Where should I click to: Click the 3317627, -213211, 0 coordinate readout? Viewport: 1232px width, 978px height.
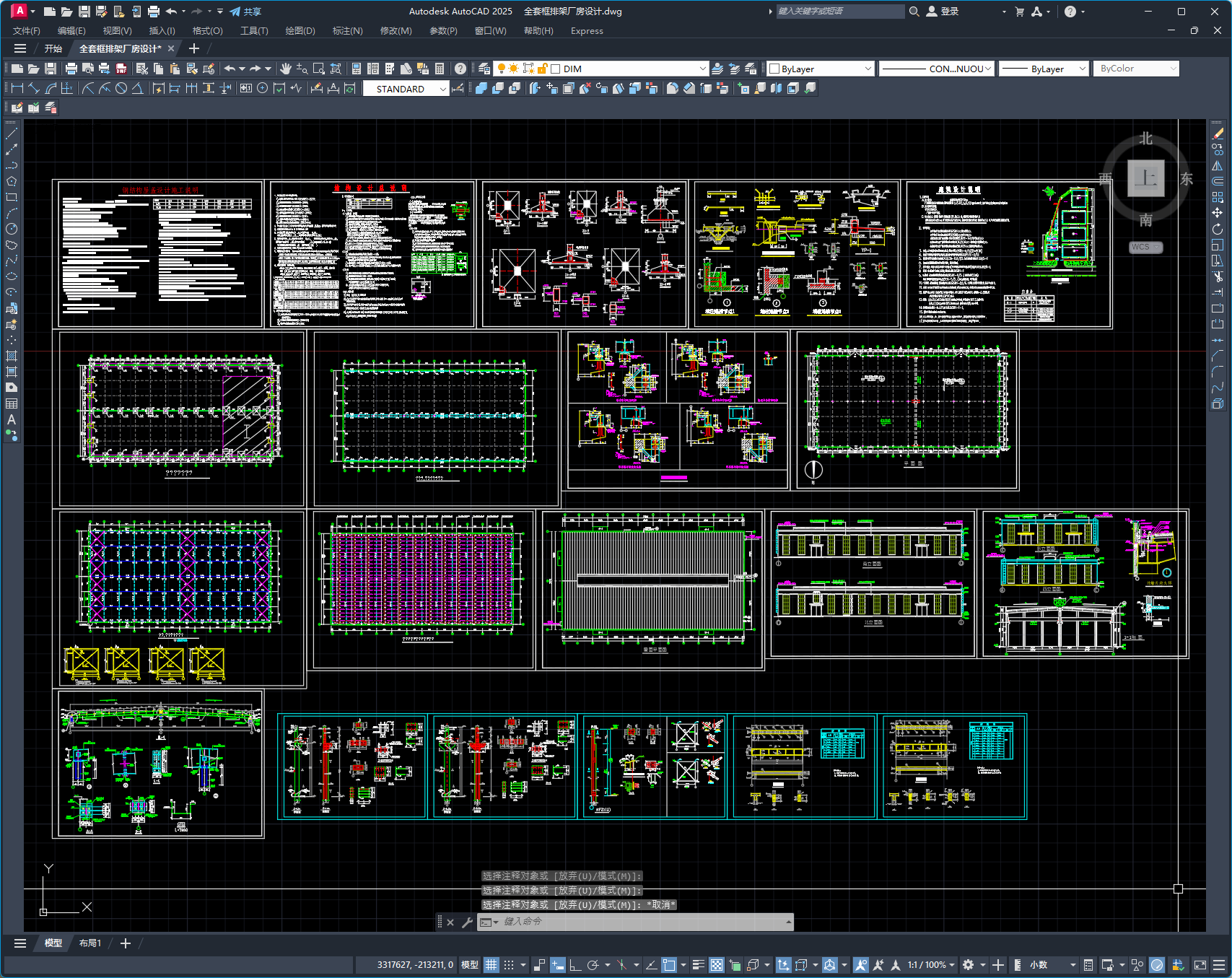(415, 965)
